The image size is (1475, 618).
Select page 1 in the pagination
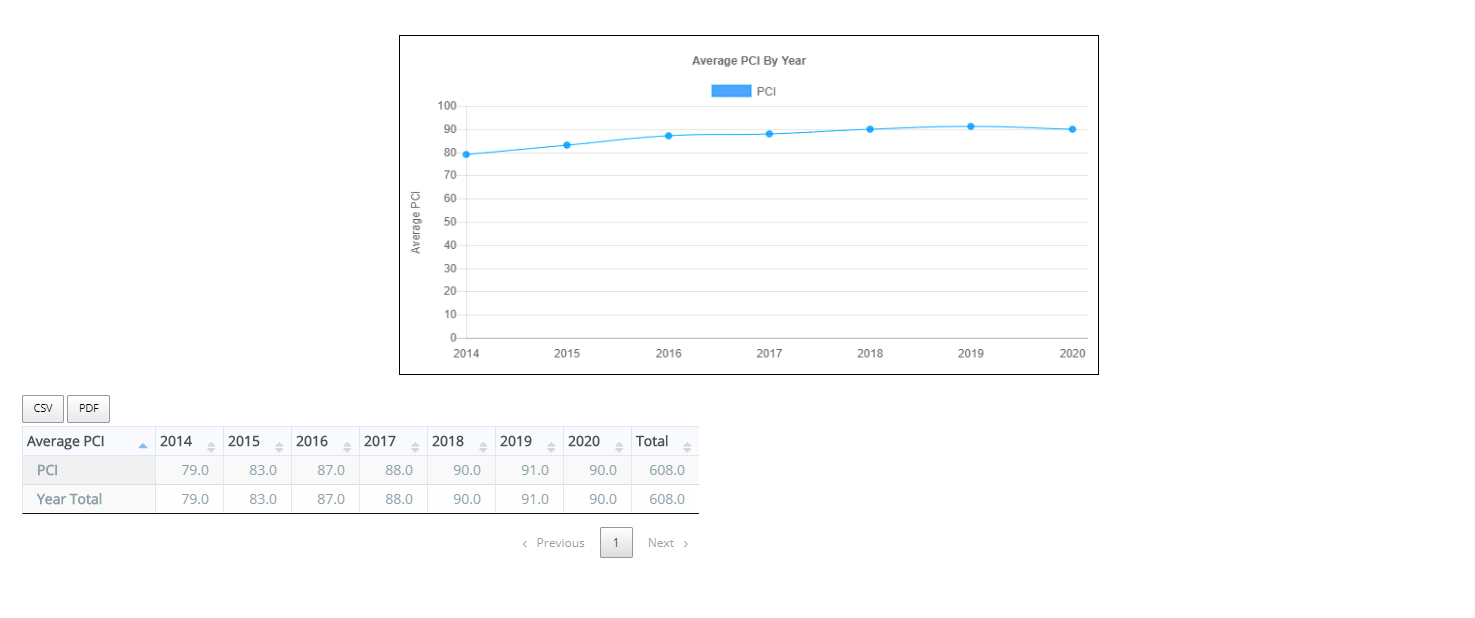coord(616,543)
